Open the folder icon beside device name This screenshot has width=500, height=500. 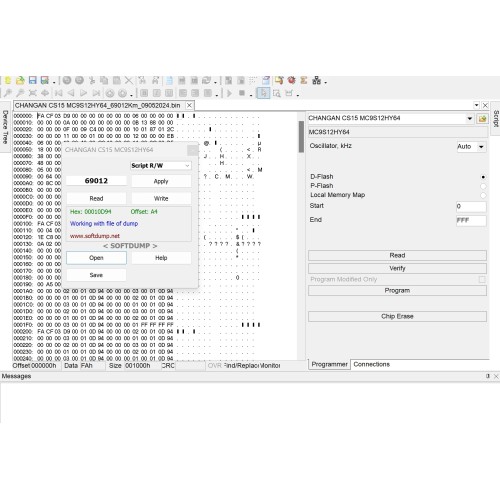pyautogui.click(x=482, y=118)
